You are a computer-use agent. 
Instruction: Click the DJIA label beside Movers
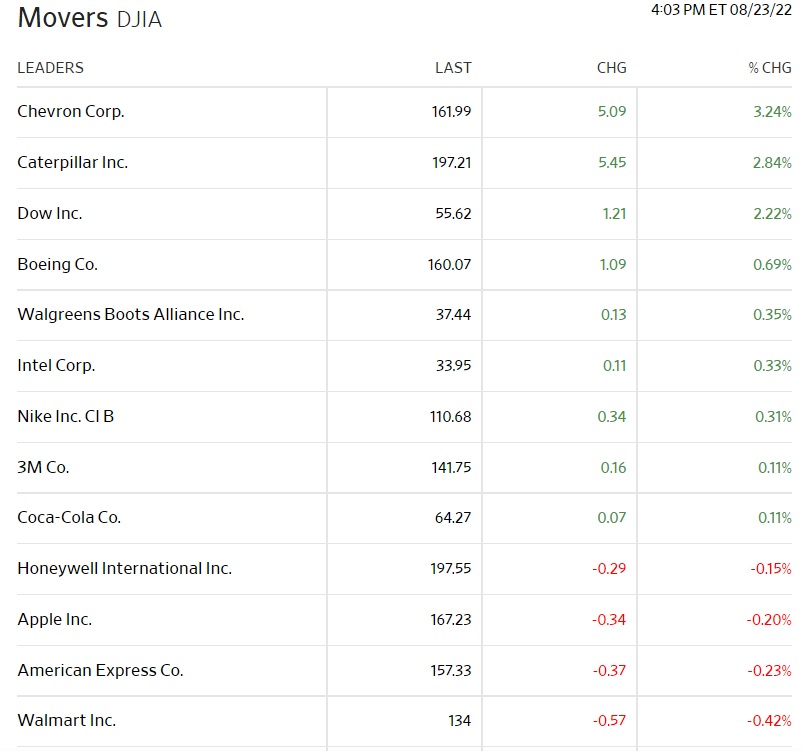[139, 20]
